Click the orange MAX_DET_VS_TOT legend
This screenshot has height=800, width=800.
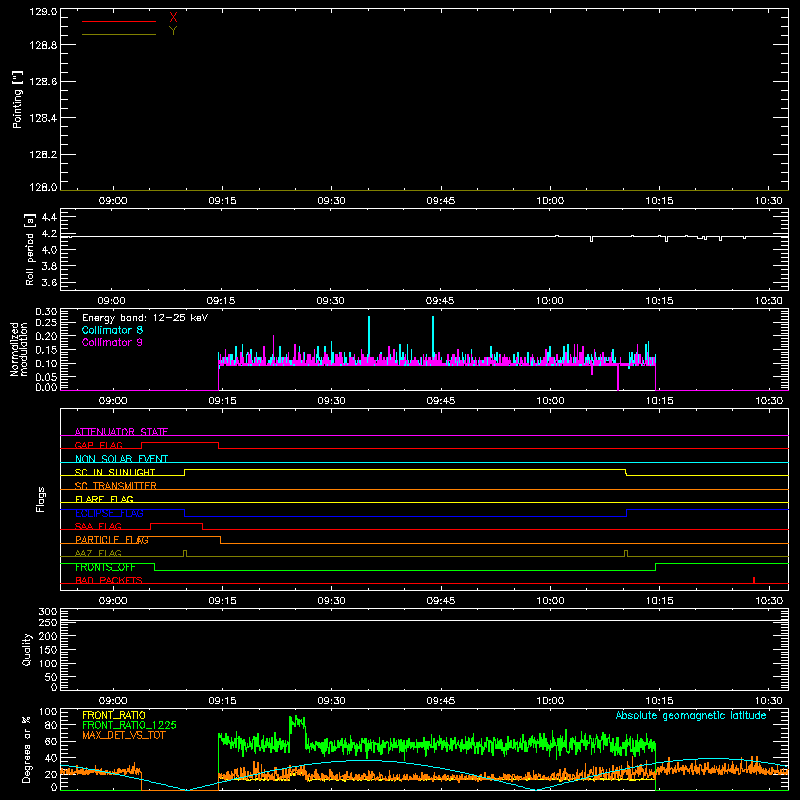[124, 735]
